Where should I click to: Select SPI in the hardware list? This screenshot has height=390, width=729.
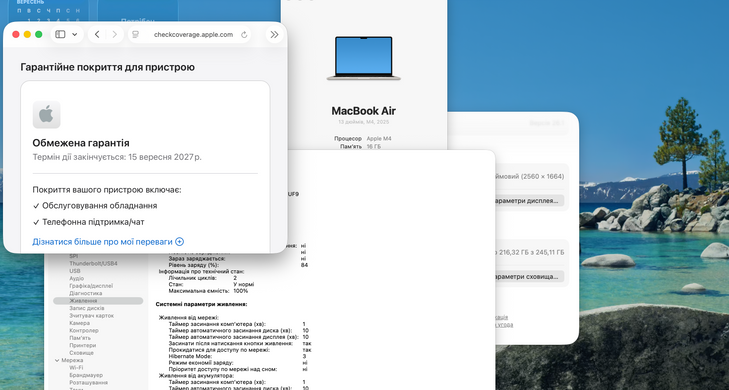click(x=73, y=256)
